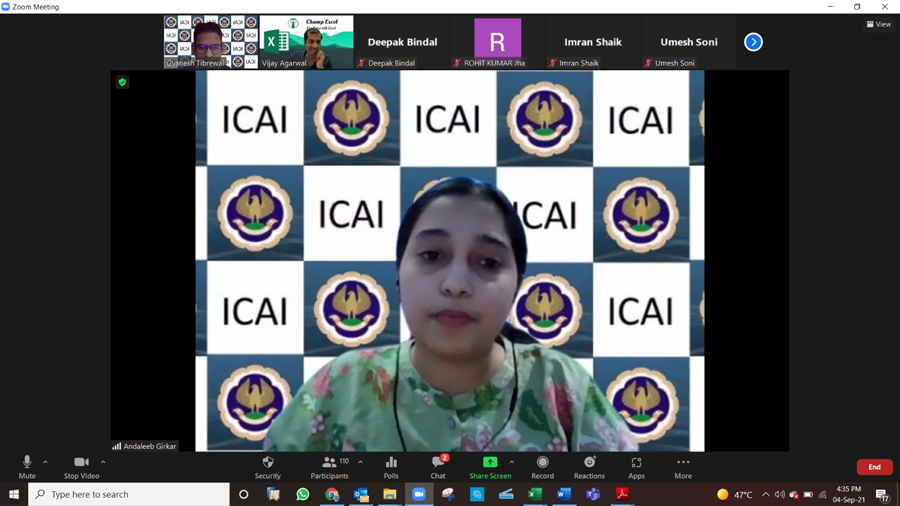Open the Security menu
The height and width of the screenshot is (506, 900).
267,467
